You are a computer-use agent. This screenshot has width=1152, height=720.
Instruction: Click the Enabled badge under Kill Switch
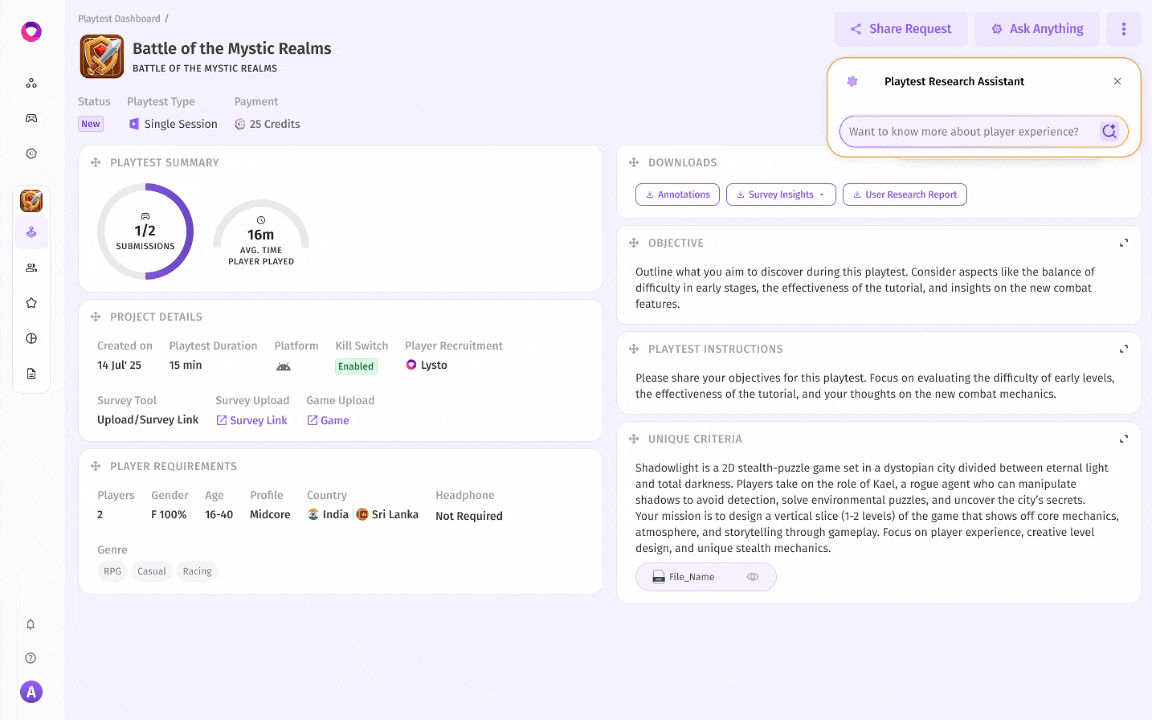pos(356,366)
